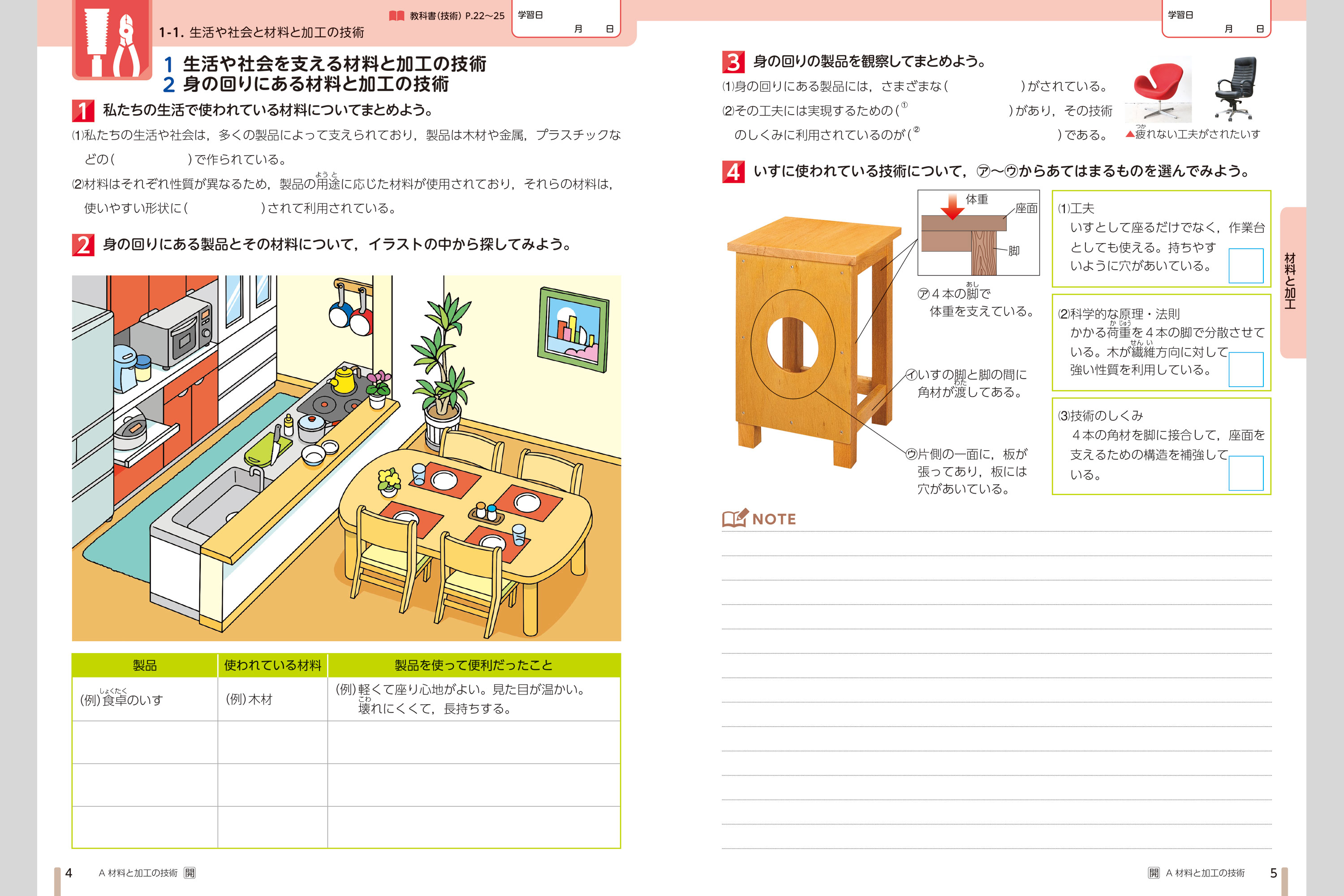This screenshot has height=896, width=1344.
Task: Click the page number 4
Action: pyautogui.click(x=69, y=873)
